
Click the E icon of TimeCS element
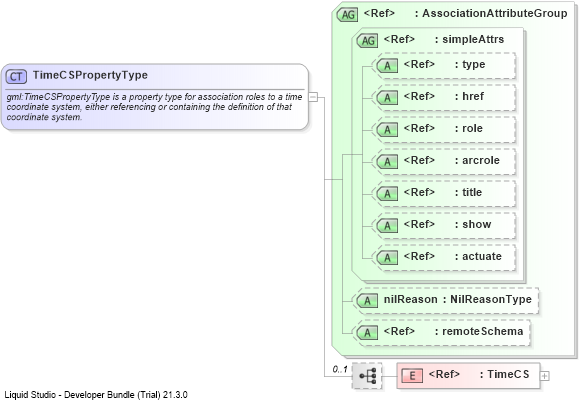point(412,376)
